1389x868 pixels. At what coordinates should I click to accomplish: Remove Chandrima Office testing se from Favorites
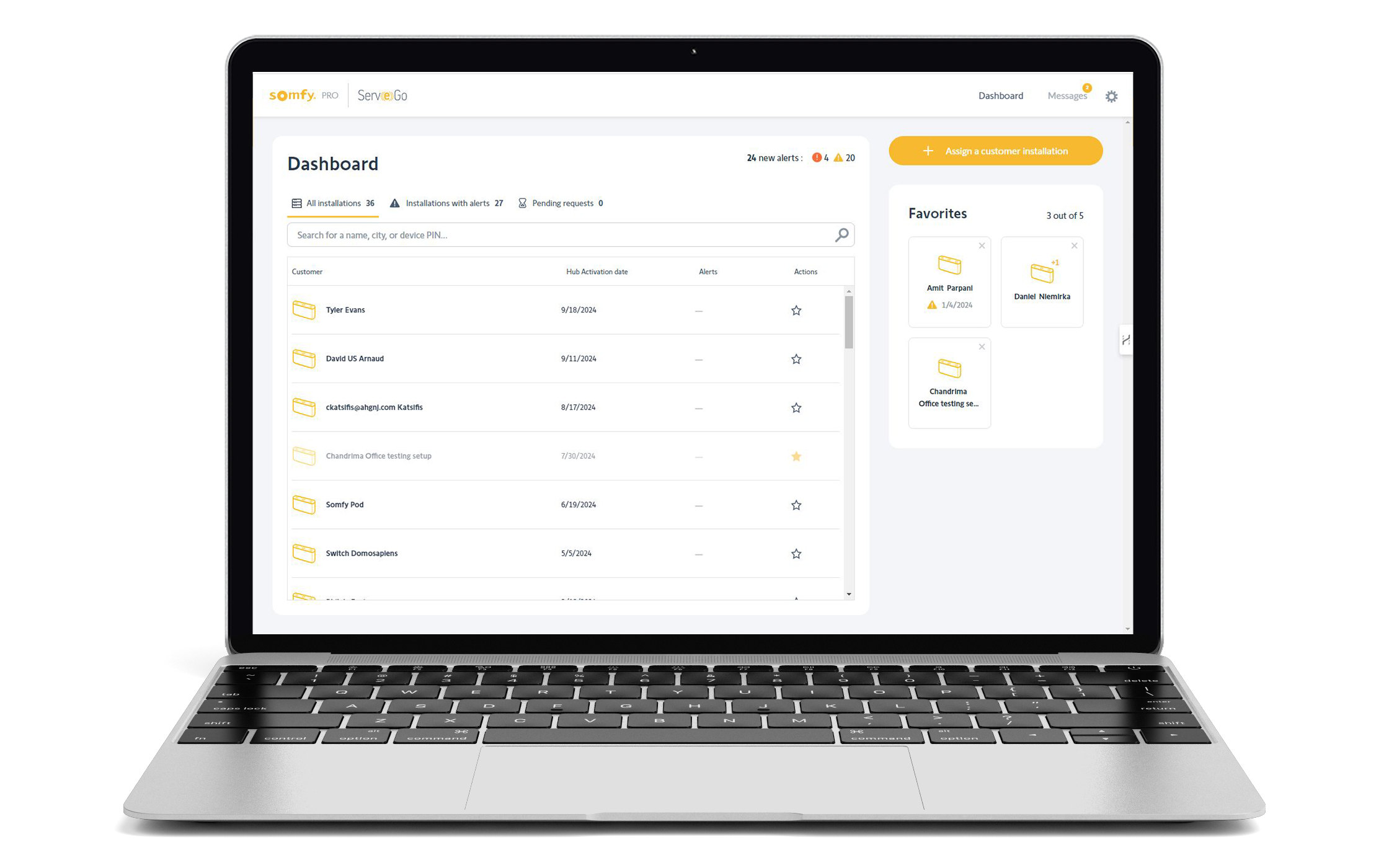[x=982, y=346]
